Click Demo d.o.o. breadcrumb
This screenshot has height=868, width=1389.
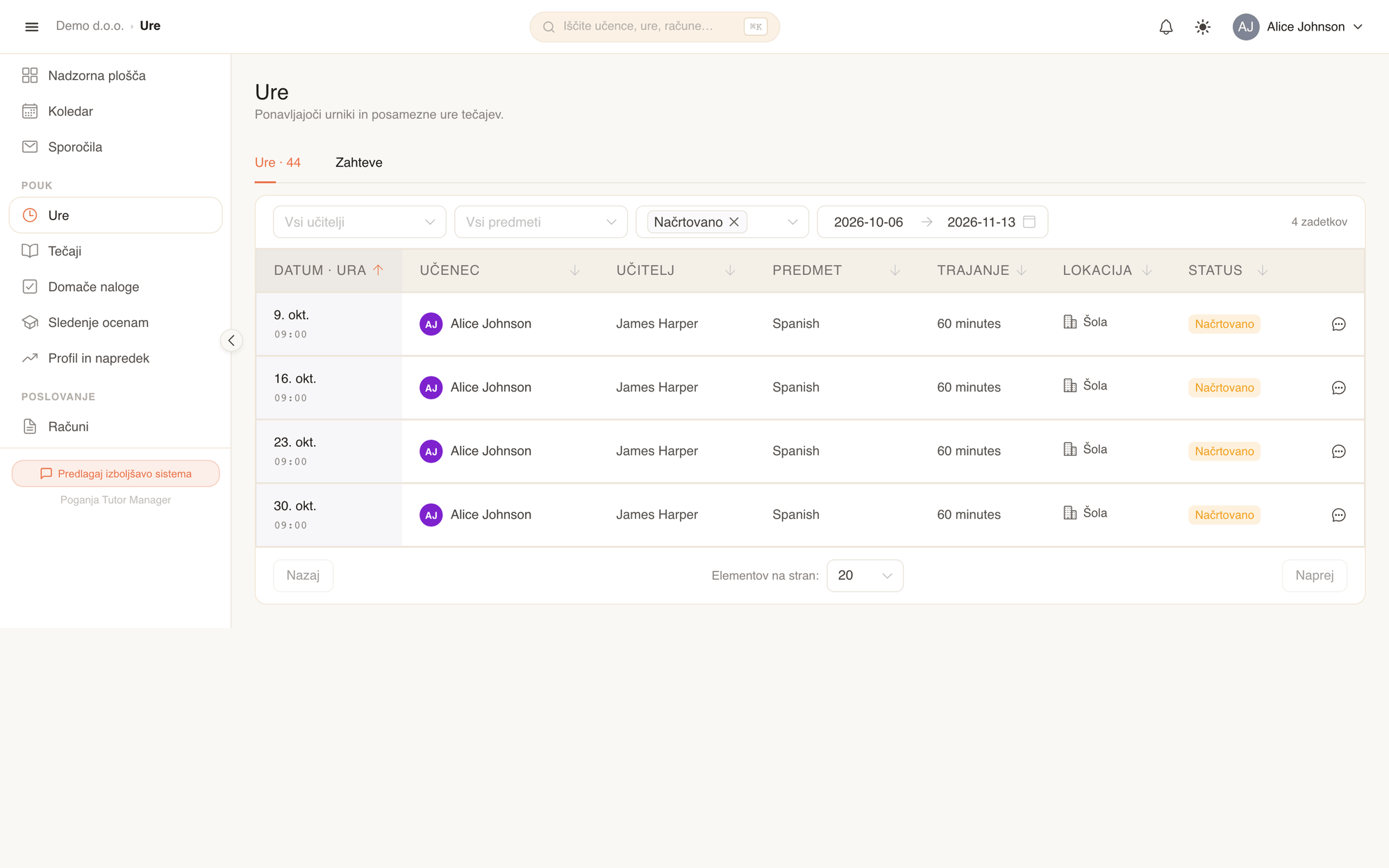coord(90,26)
